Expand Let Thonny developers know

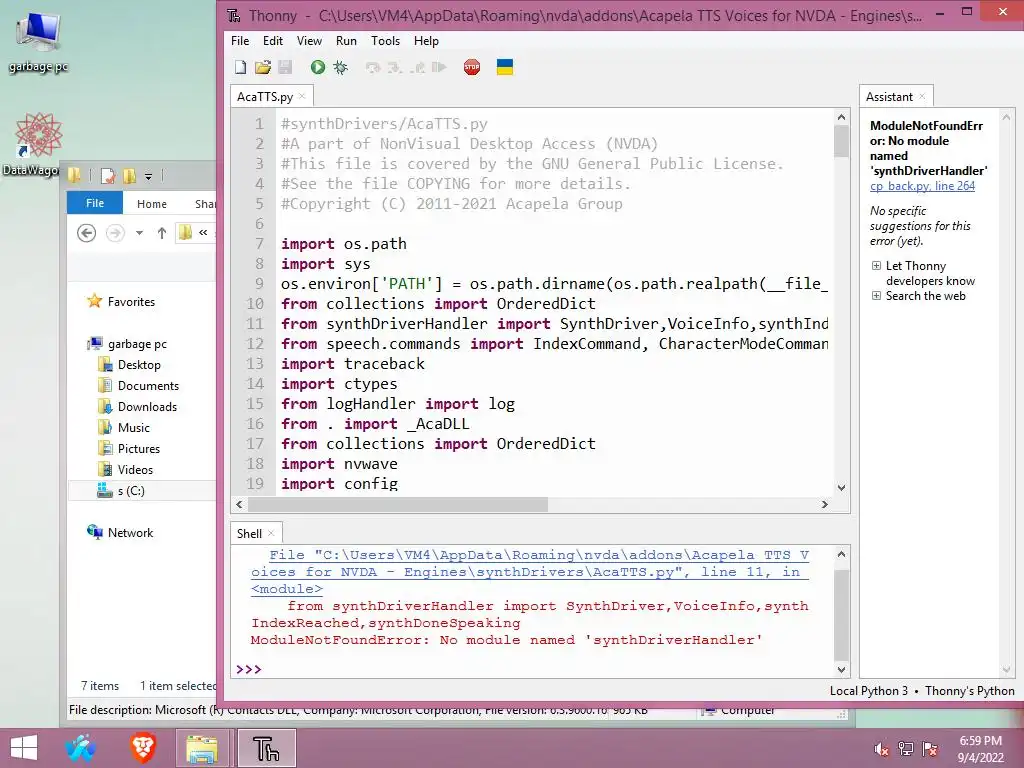(x=876, y=266)
